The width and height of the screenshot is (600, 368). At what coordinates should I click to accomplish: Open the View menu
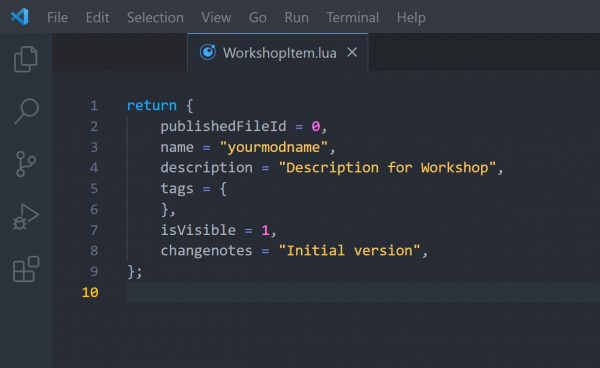click(x=216, y=18)
